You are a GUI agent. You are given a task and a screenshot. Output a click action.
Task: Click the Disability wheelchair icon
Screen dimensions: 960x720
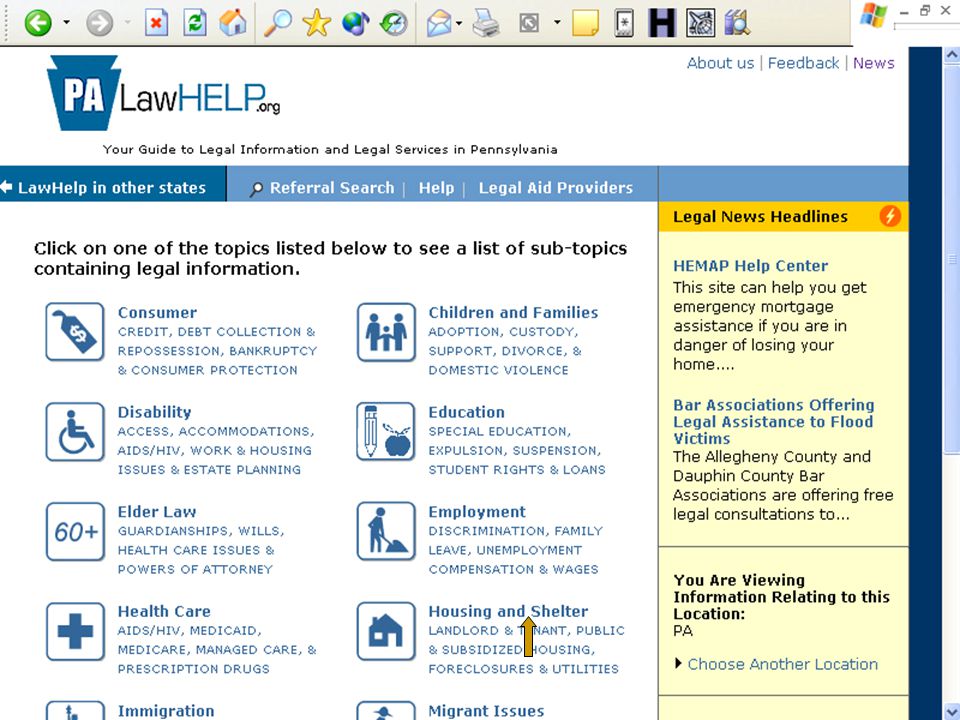pos(75,432)
